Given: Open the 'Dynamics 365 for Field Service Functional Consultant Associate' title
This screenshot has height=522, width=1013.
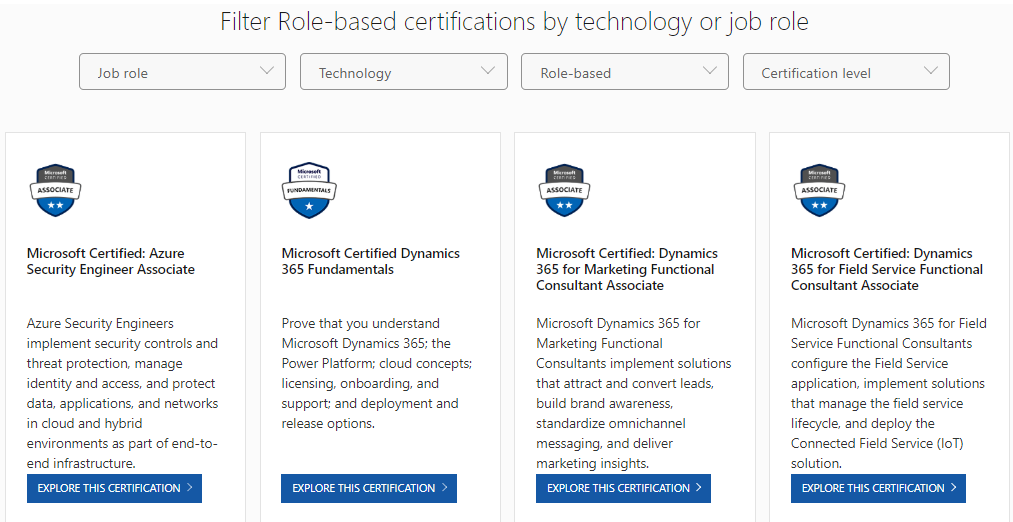Looking at the screenshot, I should pos(887,269).
